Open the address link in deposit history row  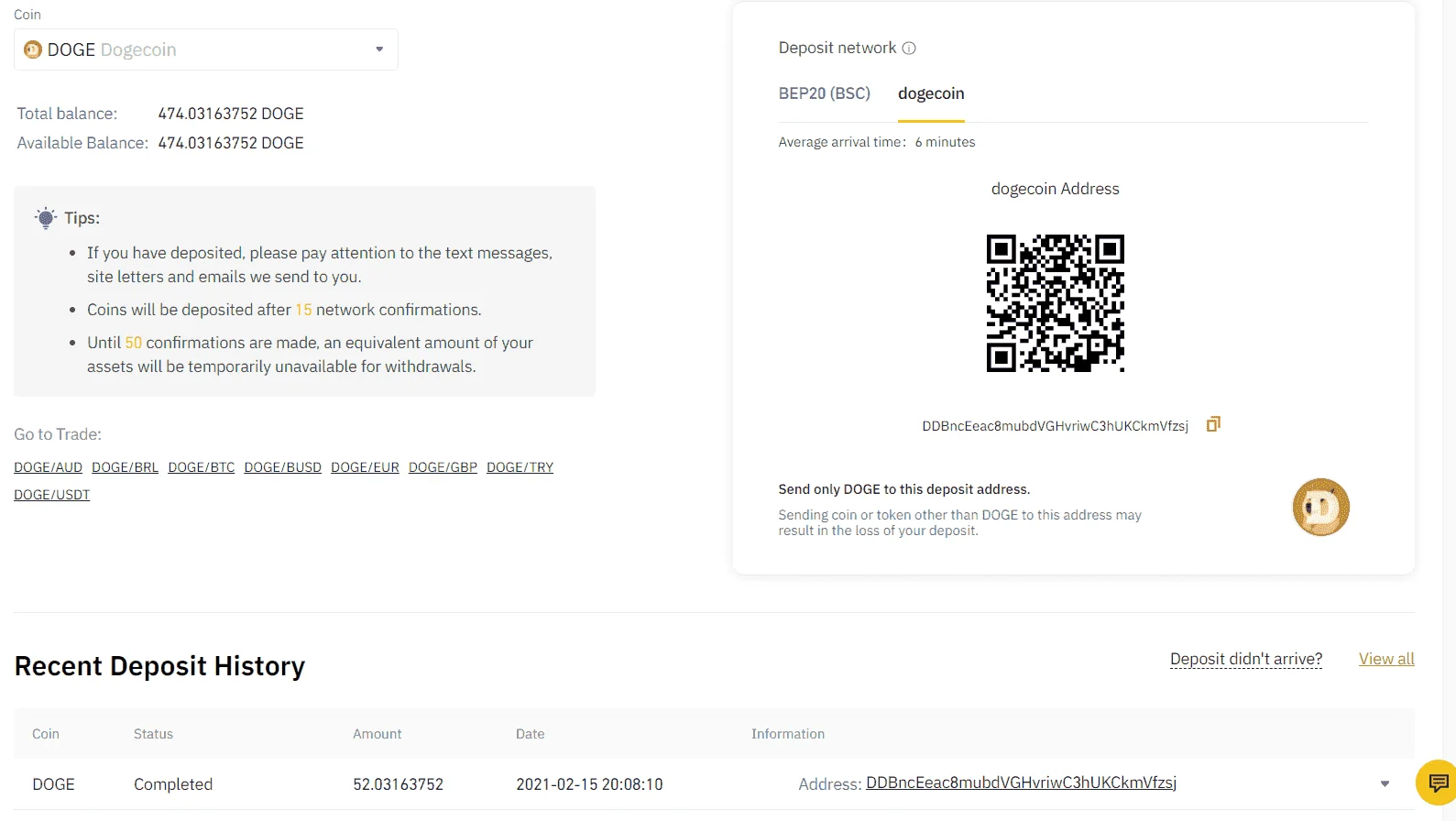tap(1022, 783)
